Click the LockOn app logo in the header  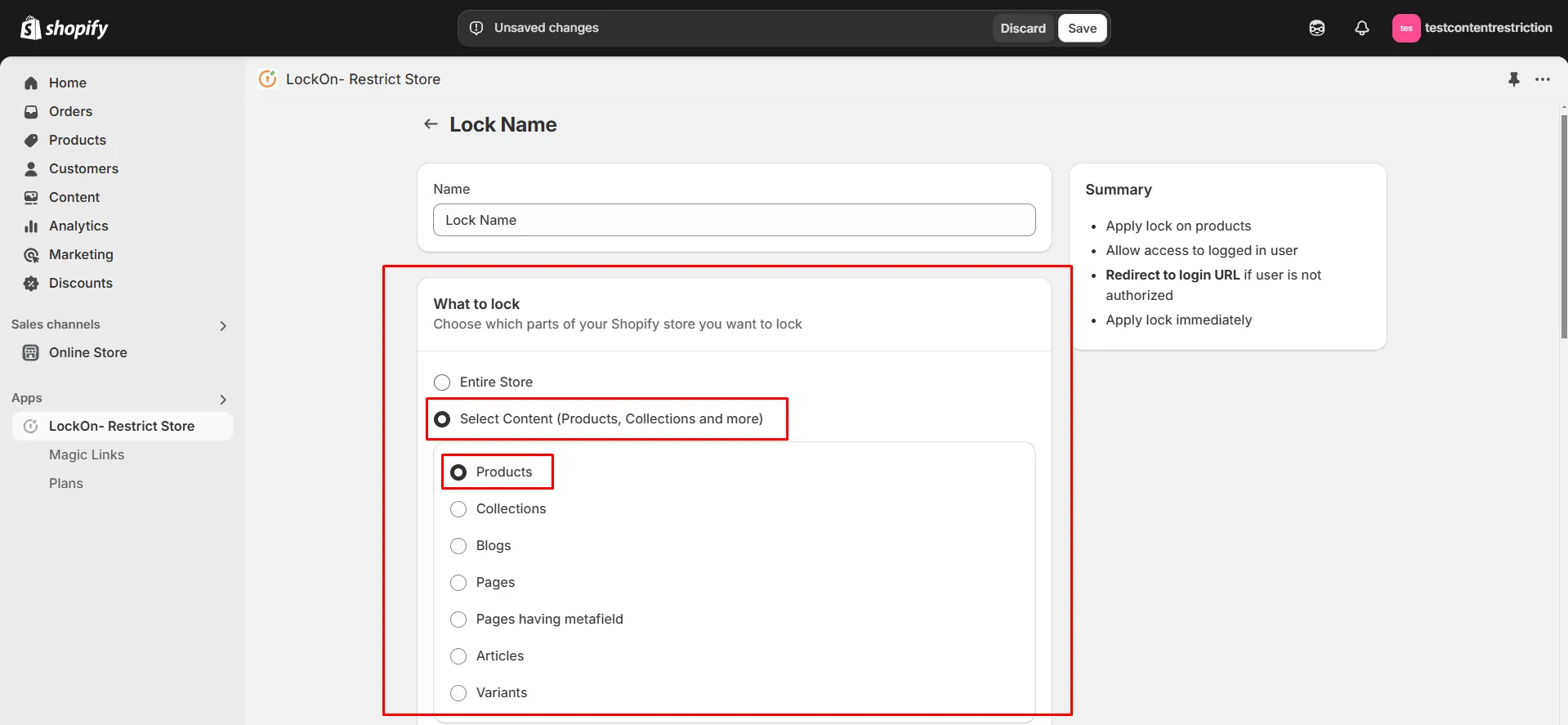[267, 79]
